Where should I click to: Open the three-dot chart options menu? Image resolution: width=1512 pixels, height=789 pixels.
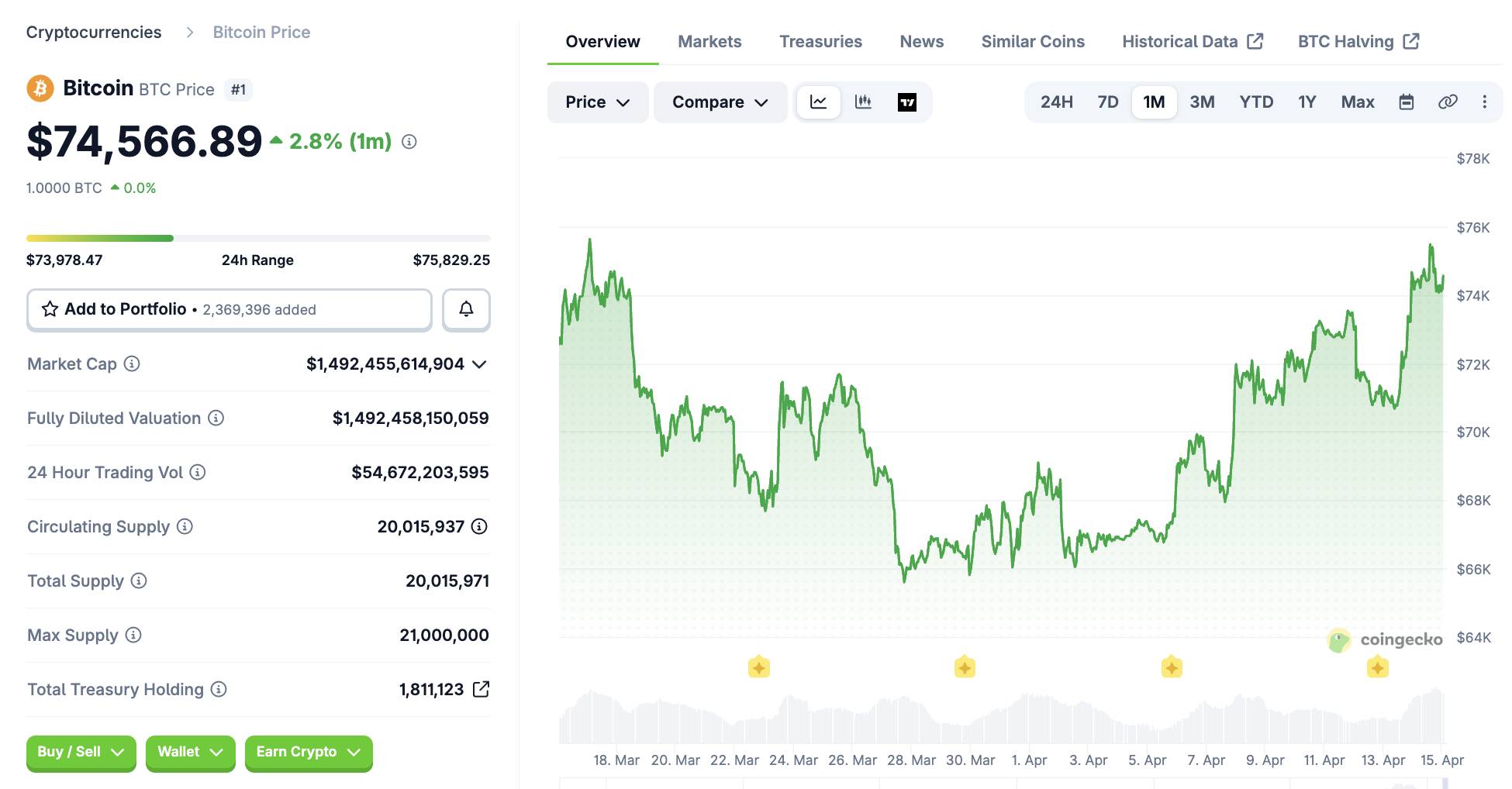point(1485,102)
